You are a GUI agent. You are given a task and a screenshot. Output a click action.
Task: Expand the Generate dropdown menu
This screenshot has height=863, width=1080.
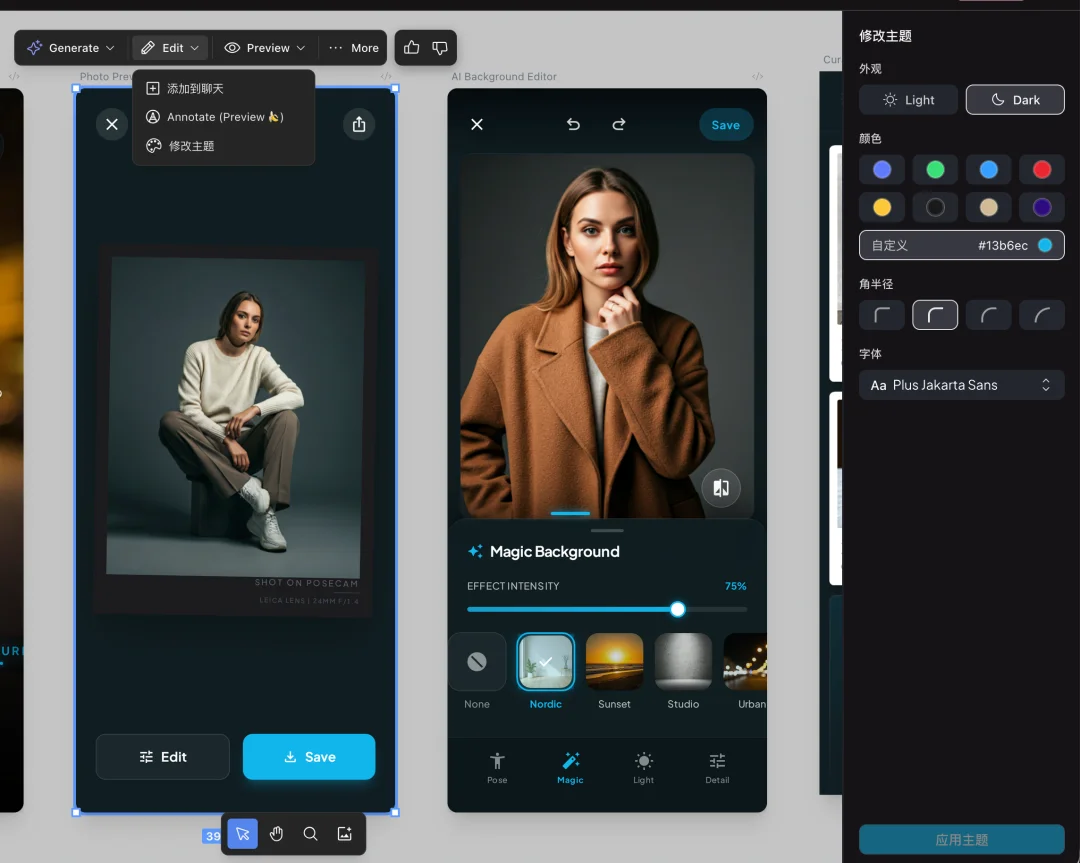[x=72, y=48]
